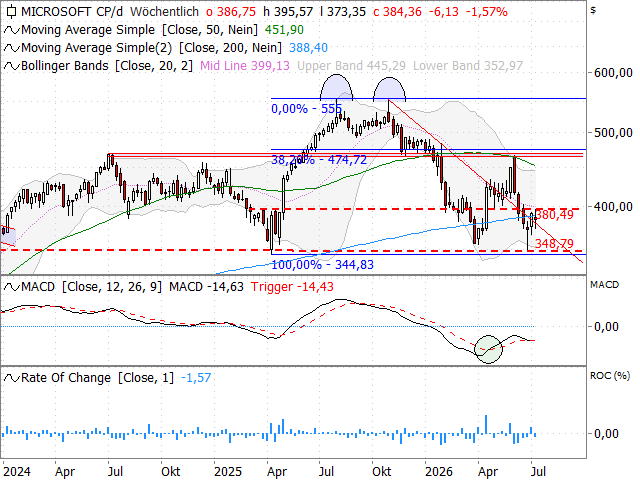Click the red price label 348,79

[554, 244]
